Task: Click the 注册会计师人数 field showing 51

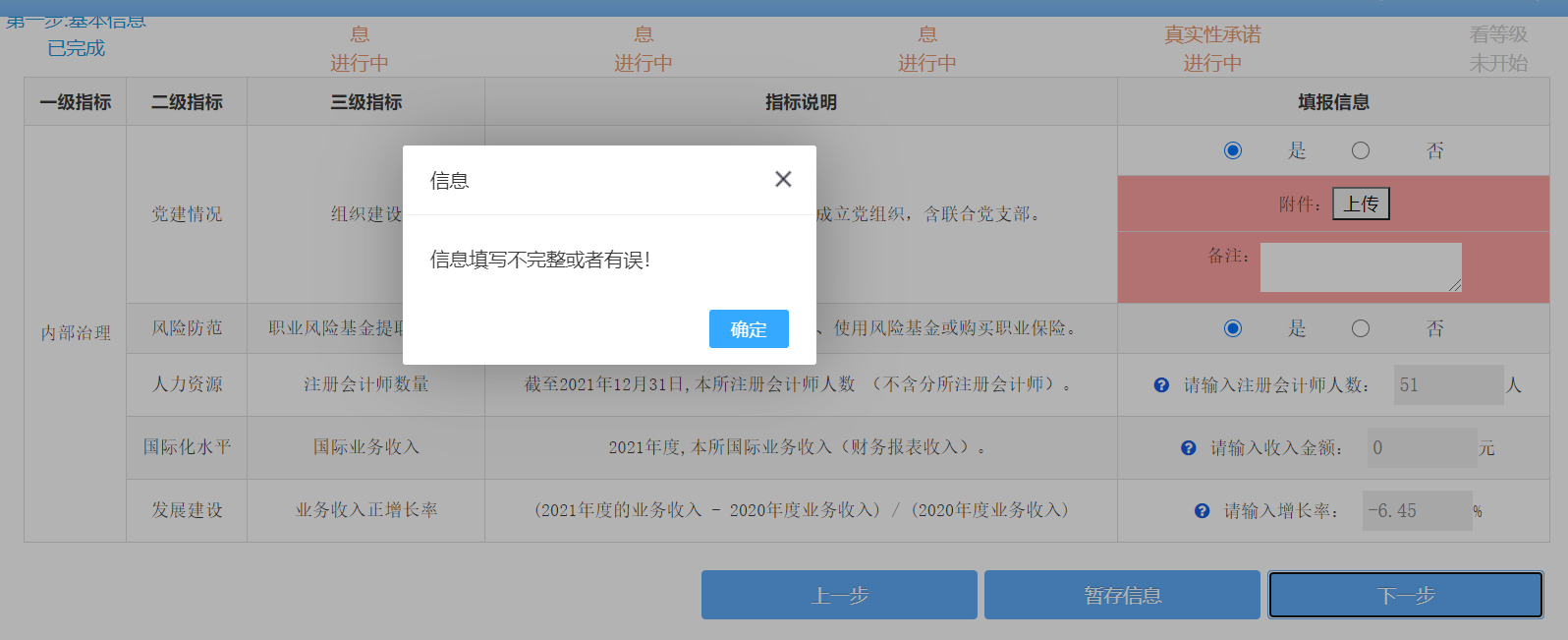Action: coord(1448,385)
